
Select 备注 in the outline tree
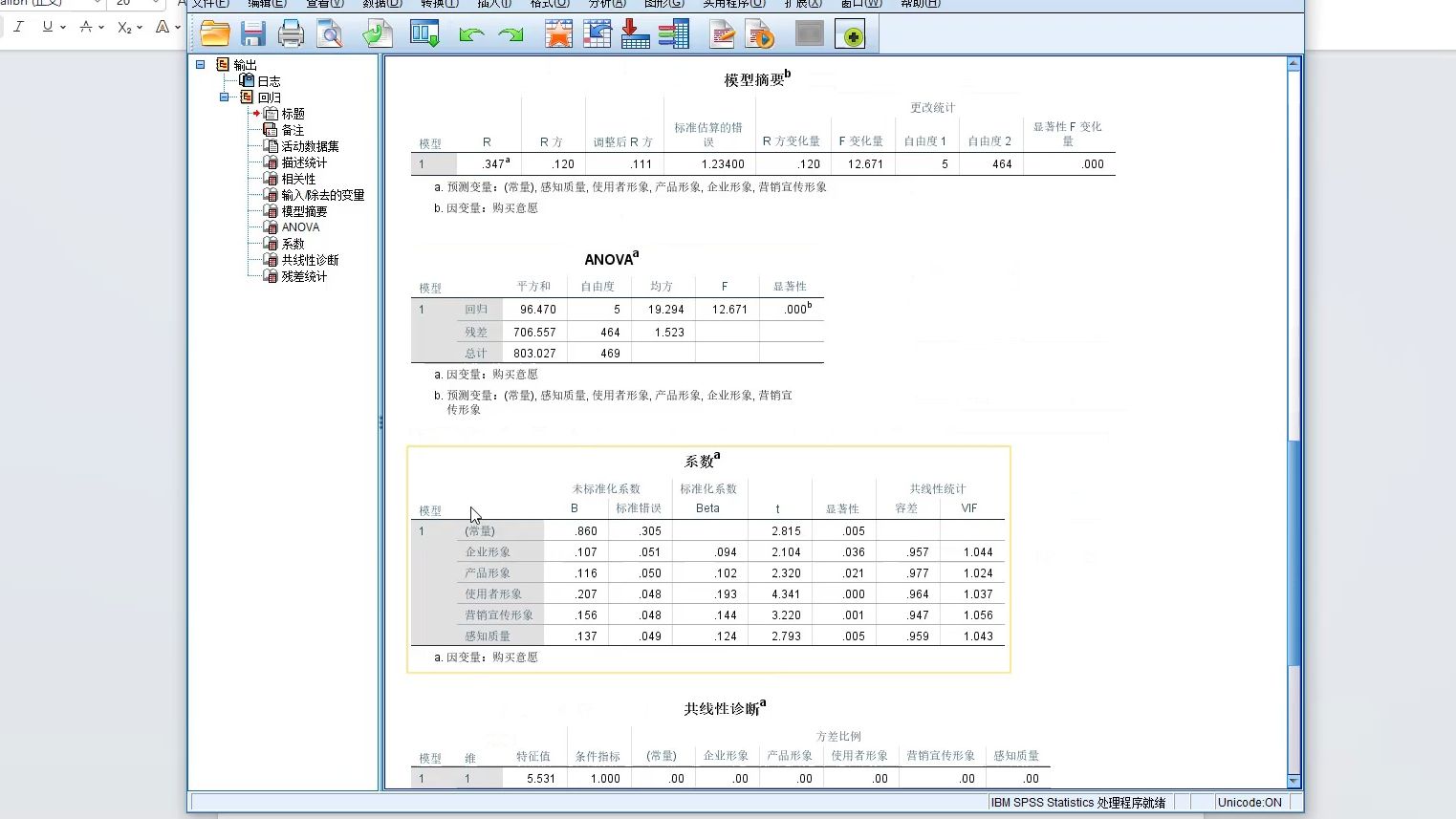(293, 130)
